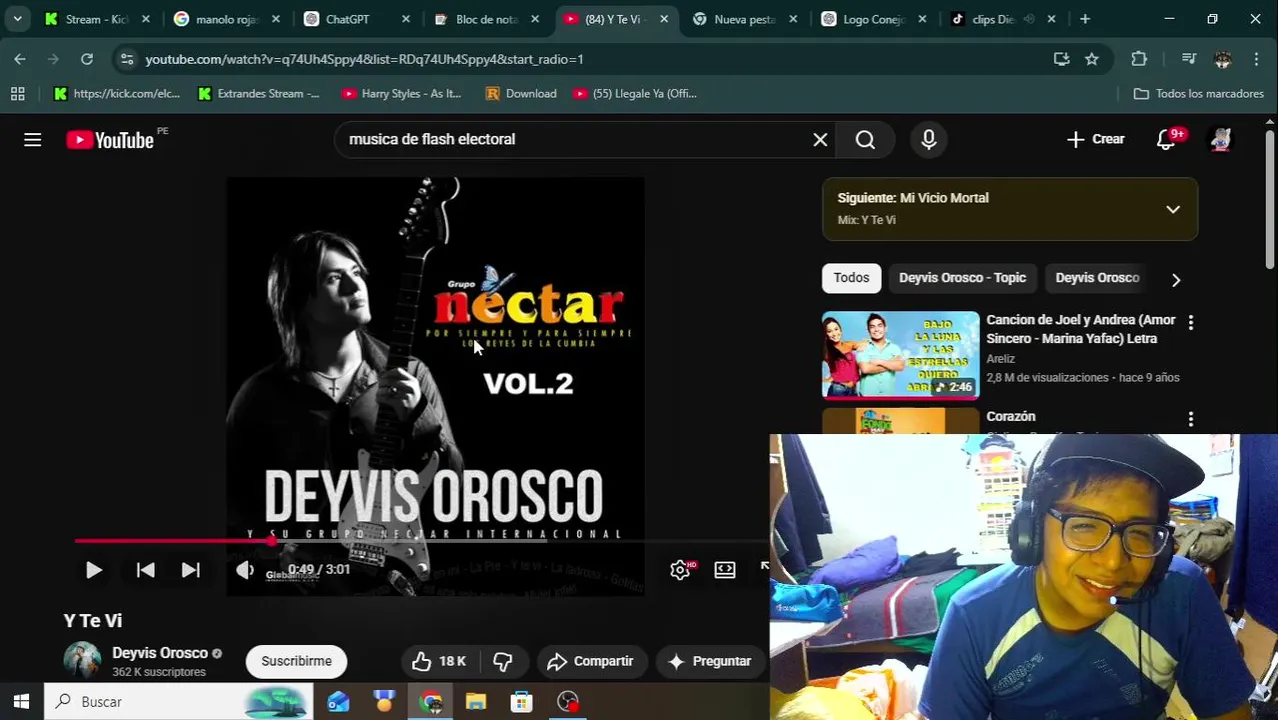
Task: Show more filter chips with the right arrow
Action: pyautogui.click(x=1176, y=280)
